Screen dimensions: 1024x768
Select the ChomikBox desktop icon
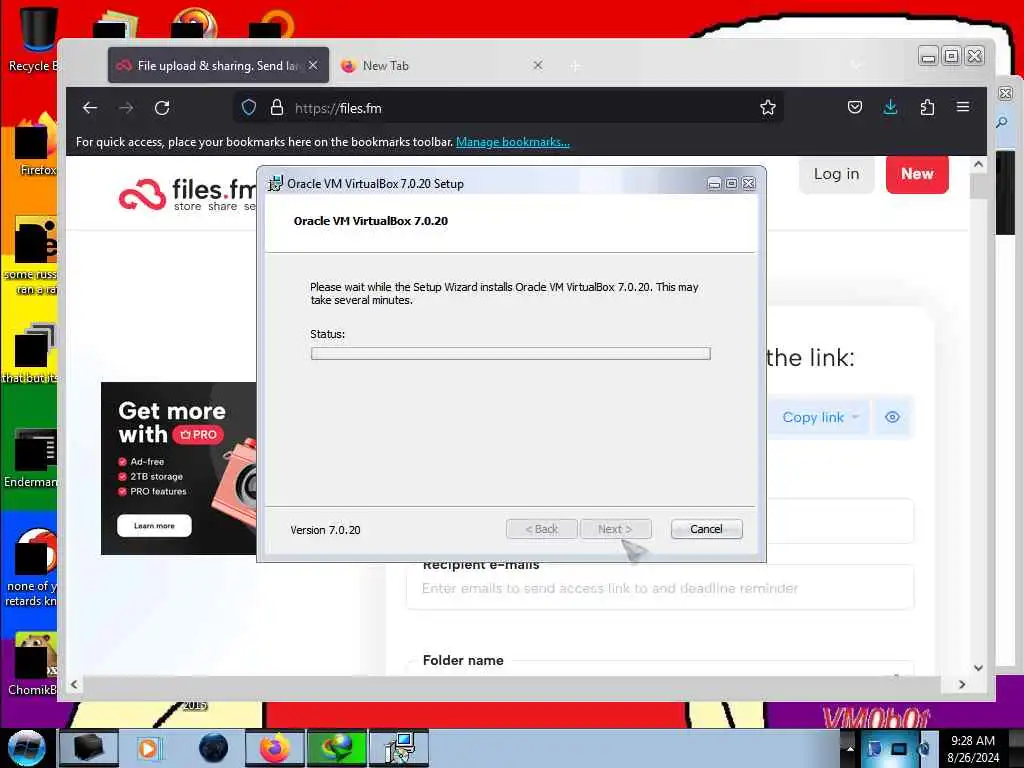[x=33, y=665]
